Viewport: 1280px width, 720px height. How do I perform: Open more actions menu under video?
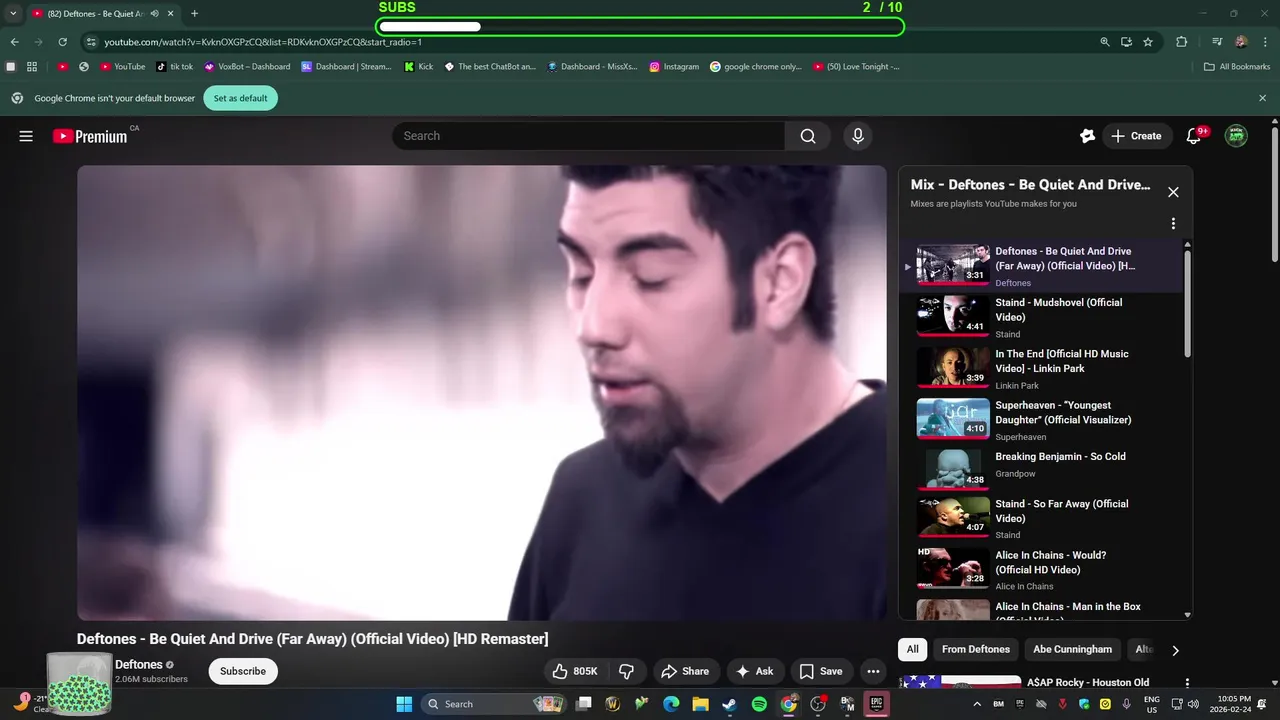pos(873,671)
